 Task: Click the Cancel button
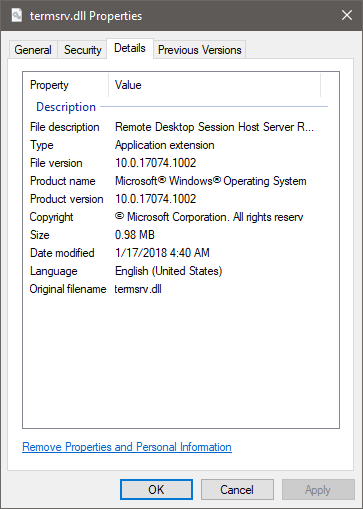click(x=237, y=490)
